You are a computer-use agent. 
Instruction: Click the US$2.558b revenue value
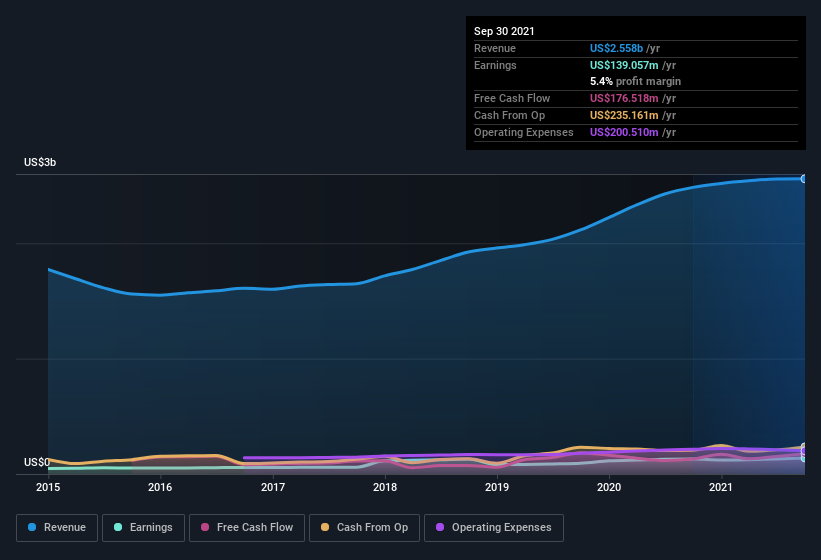[616, 48]
